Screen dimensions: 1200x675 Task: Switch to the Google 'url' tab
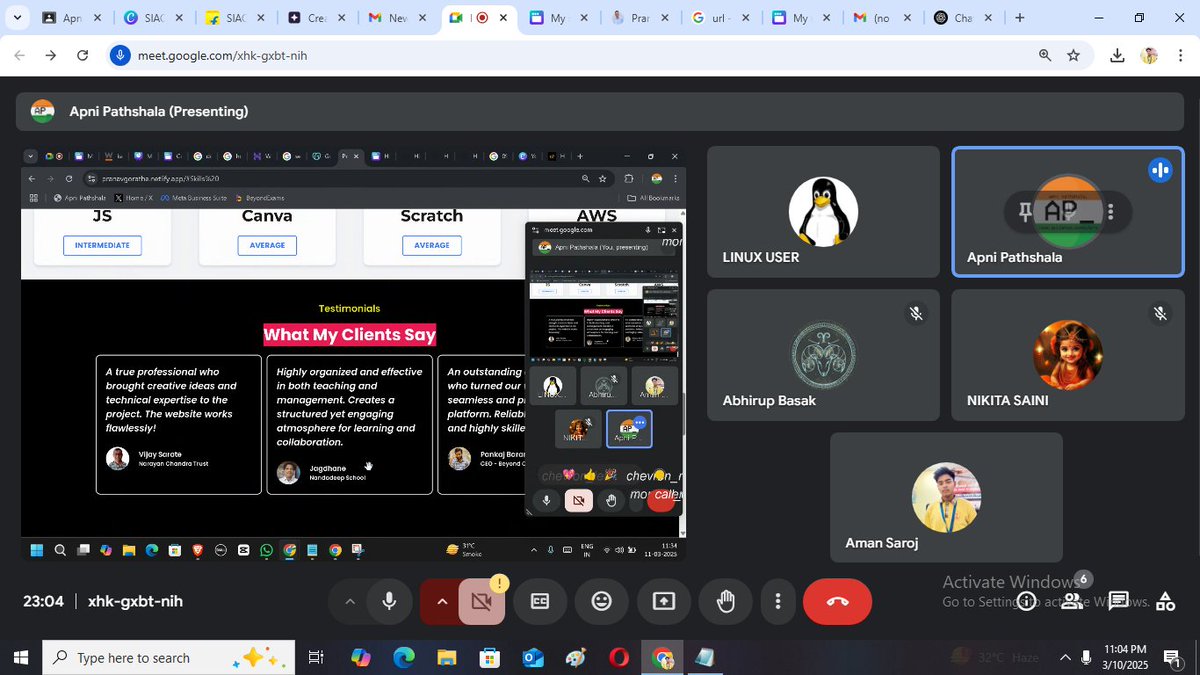point(721,18)
